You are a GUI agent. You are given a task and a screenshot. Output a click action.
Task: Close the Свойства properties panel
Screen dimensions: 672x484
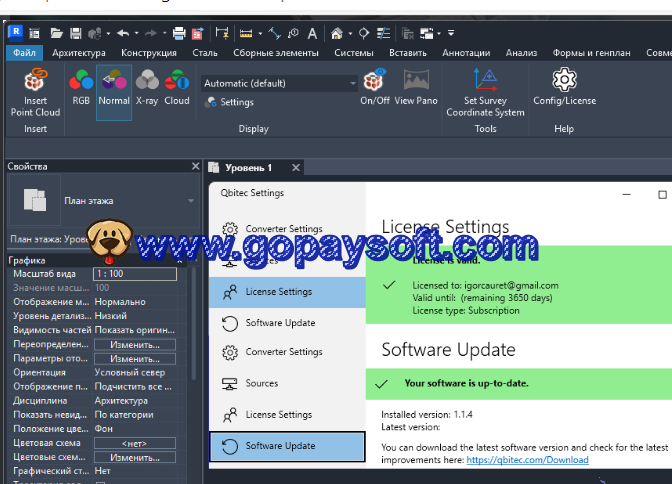pyautogui.click(x=195, y=166)
